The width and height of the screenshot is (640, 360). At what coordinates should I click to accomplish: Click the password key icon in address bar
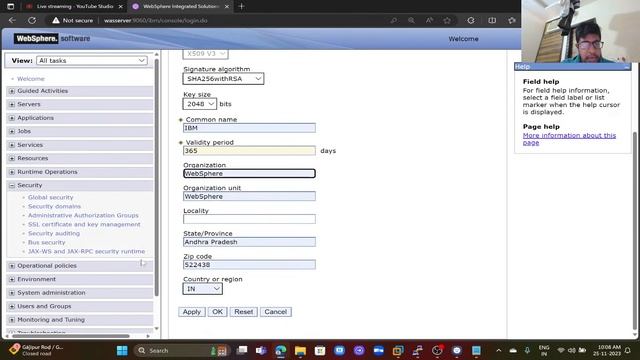(x=393, y=20)
